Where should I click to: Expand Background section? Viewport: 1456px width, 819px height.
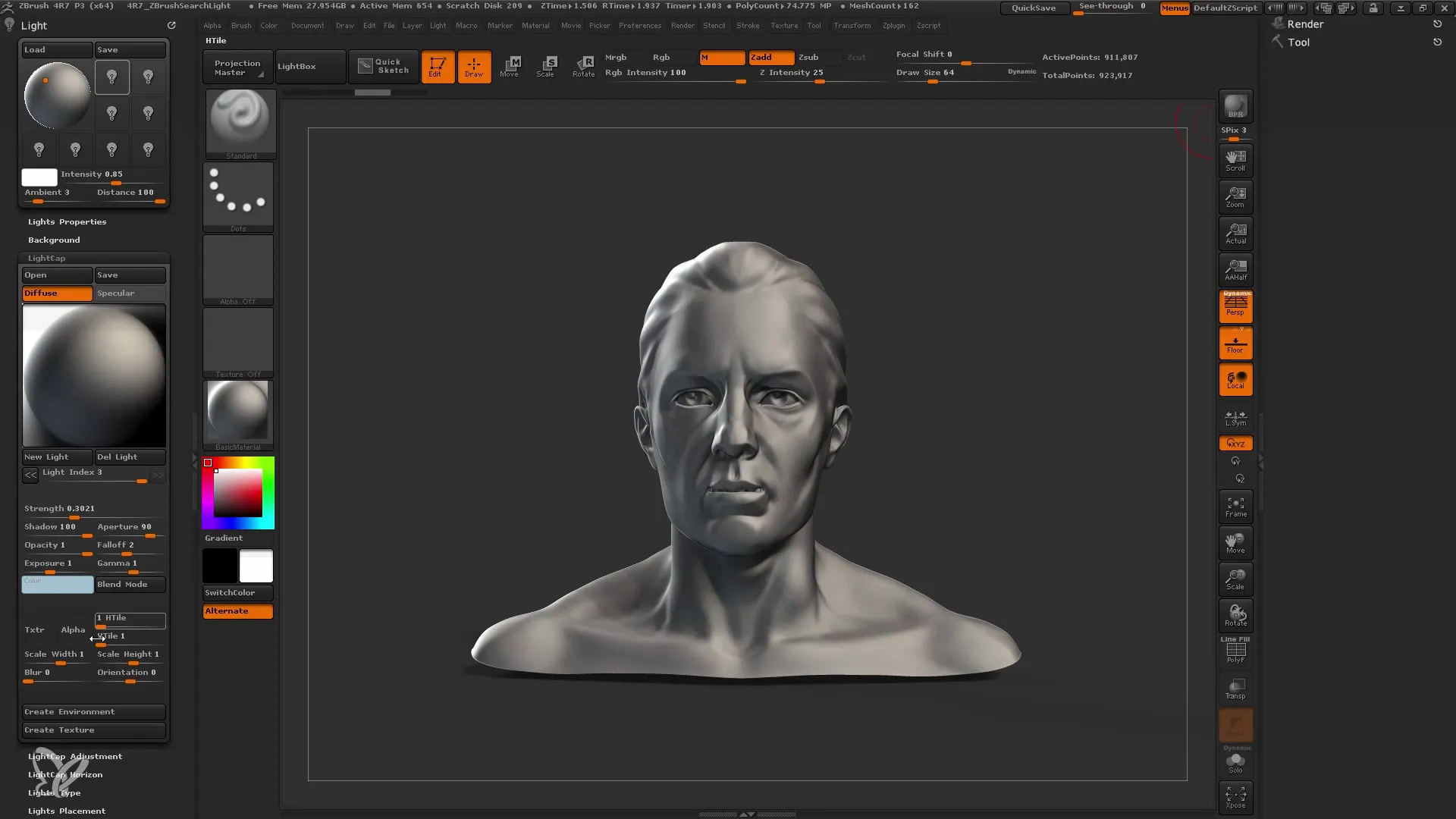pos(54,240)
